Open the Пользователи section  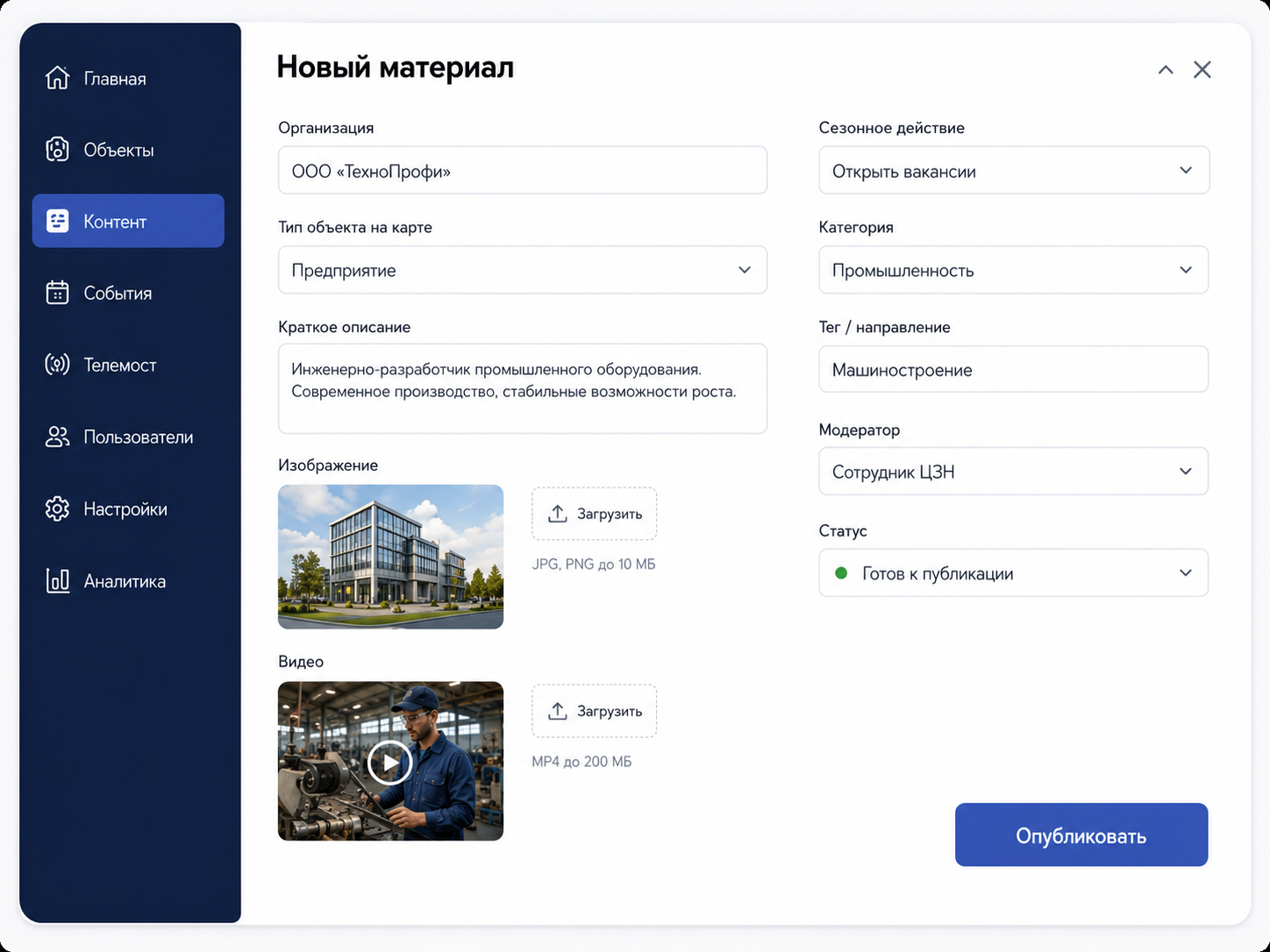(128, 437)
